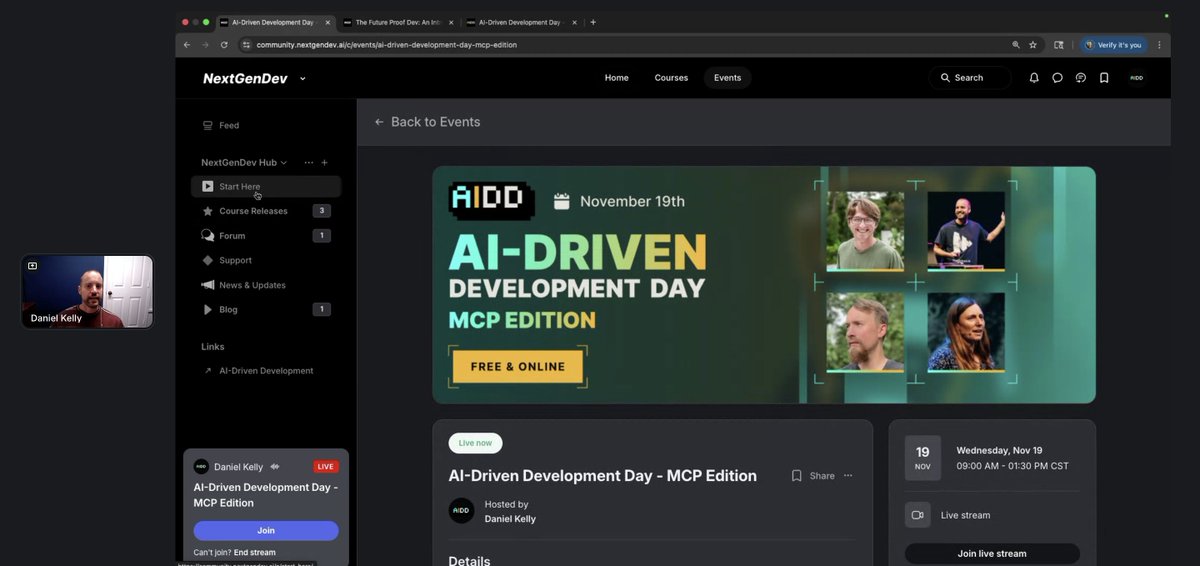The width and height of the screenshot is (1200, 566).
Task: Click the 19 NOV date tile
Action: point(922,458)
